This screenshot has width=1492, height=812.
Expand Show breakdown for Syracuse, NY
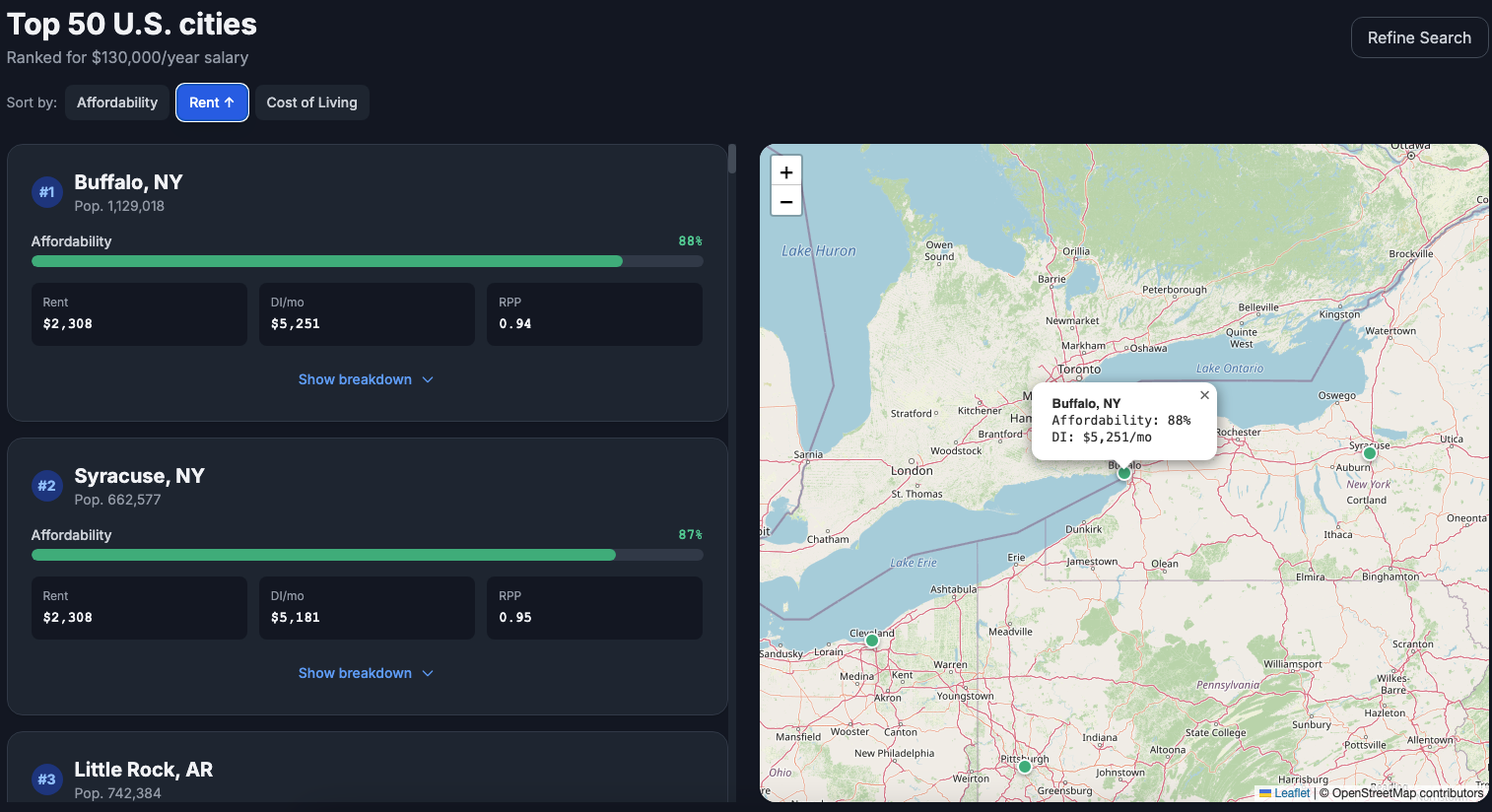click(x=366, y=673)
